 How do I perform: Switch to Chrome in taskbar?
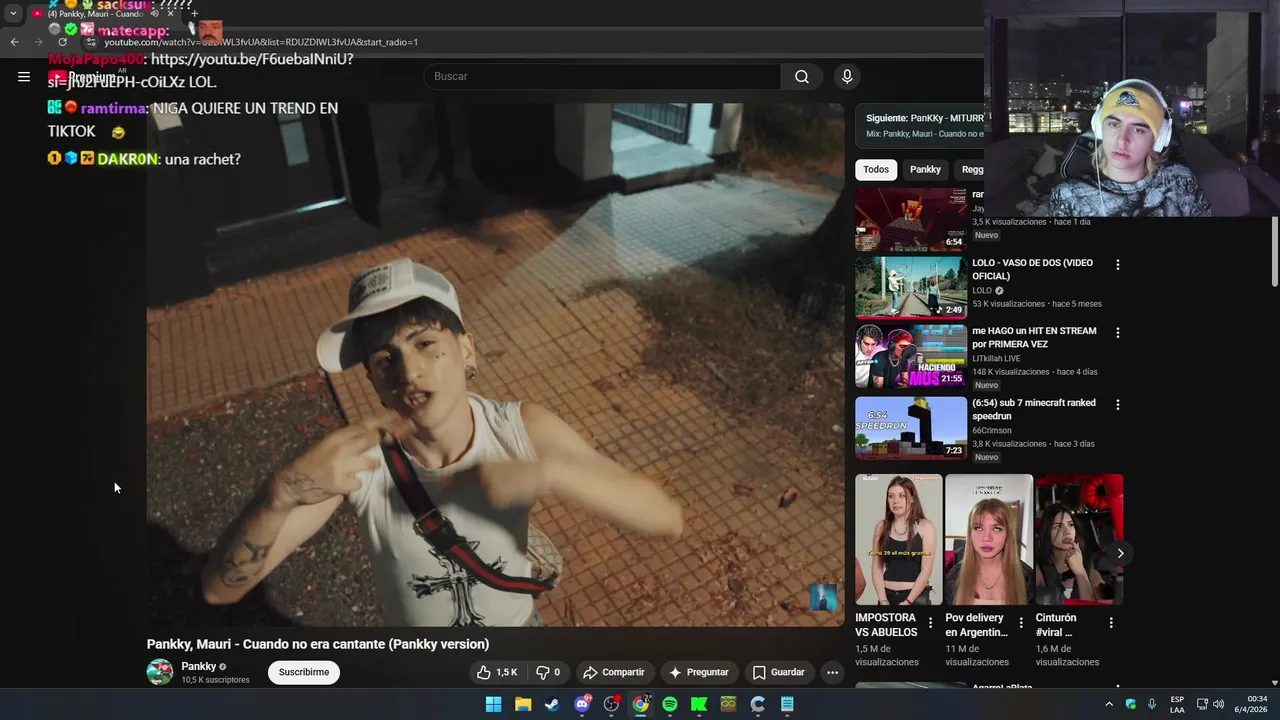(640, 704)
